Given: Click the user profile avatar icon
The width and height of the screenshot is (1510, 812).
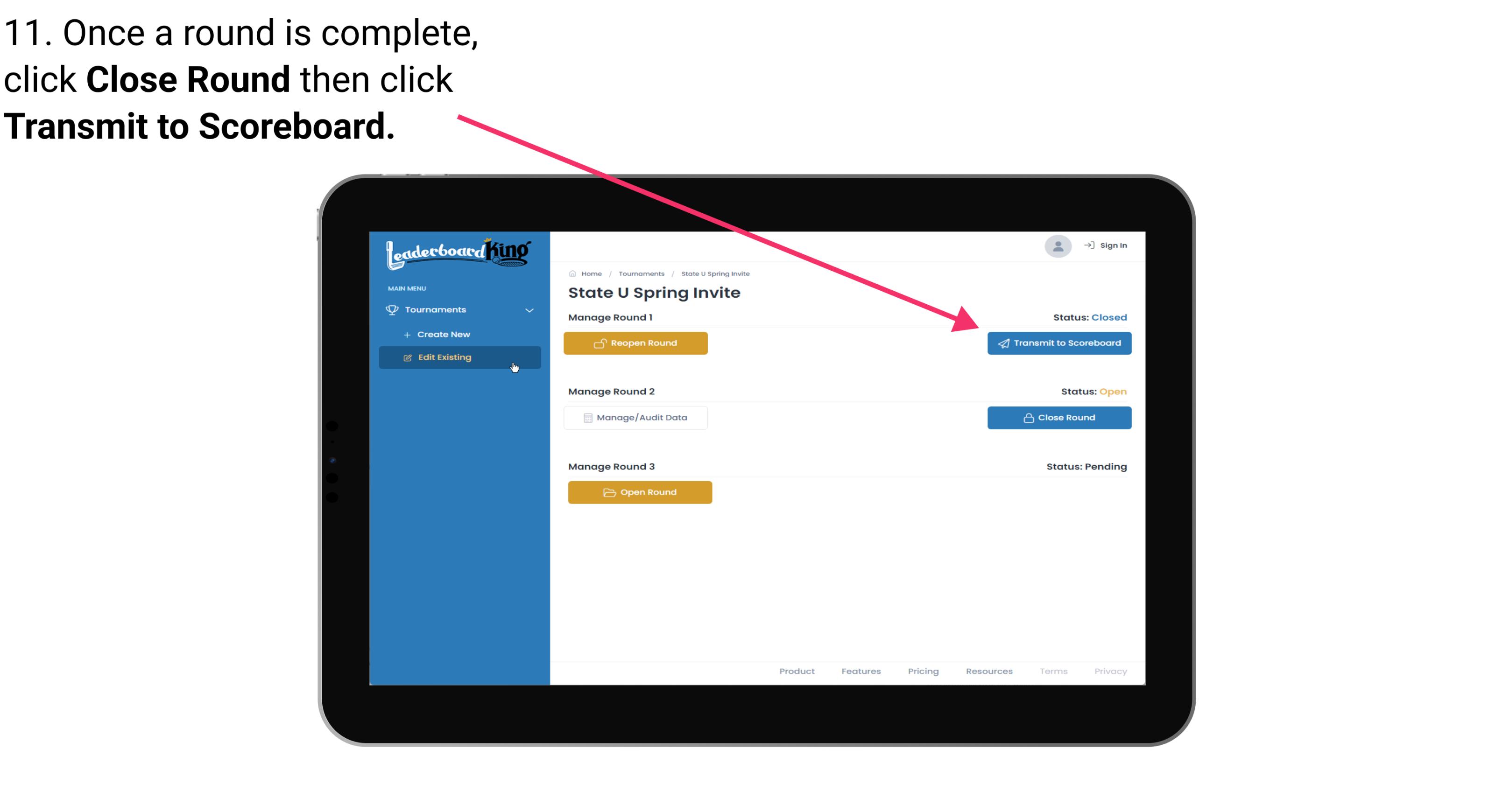Looking at the screenshot, I should coord(1057,245).
